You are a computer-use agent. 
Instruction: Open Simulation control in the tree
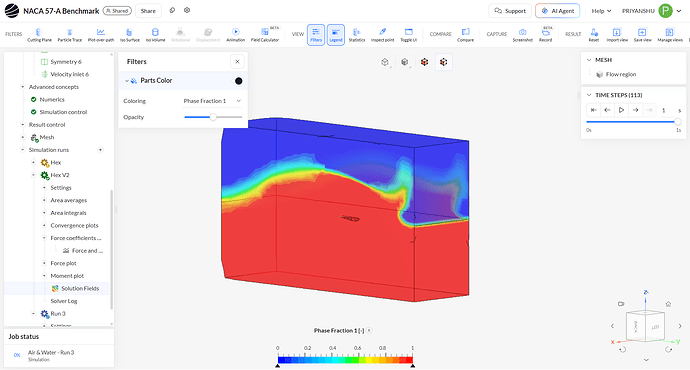(x=63, y=112)
